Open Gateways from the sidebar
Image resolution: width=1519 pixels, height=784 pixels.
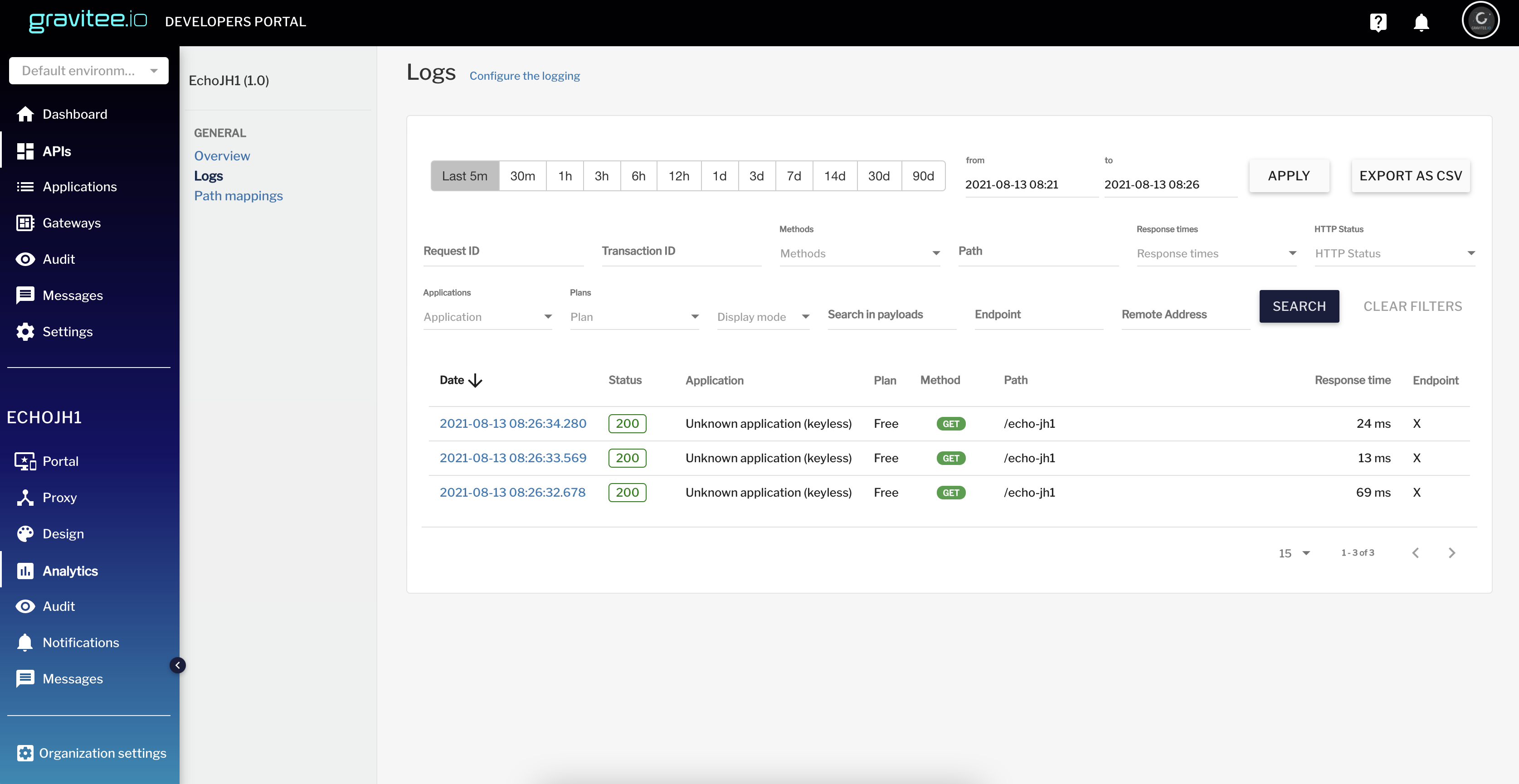71,223
